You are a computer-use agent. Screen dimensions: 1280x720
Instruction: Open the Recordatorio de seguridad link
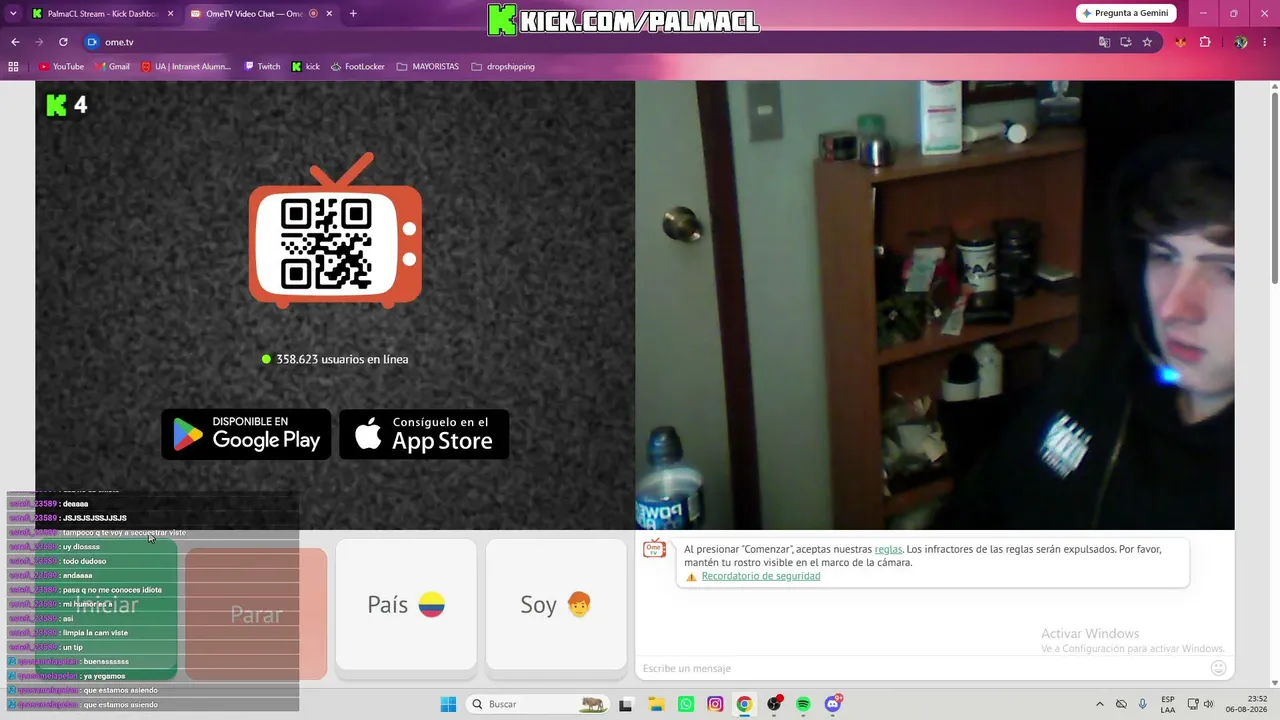click(761, 576)
